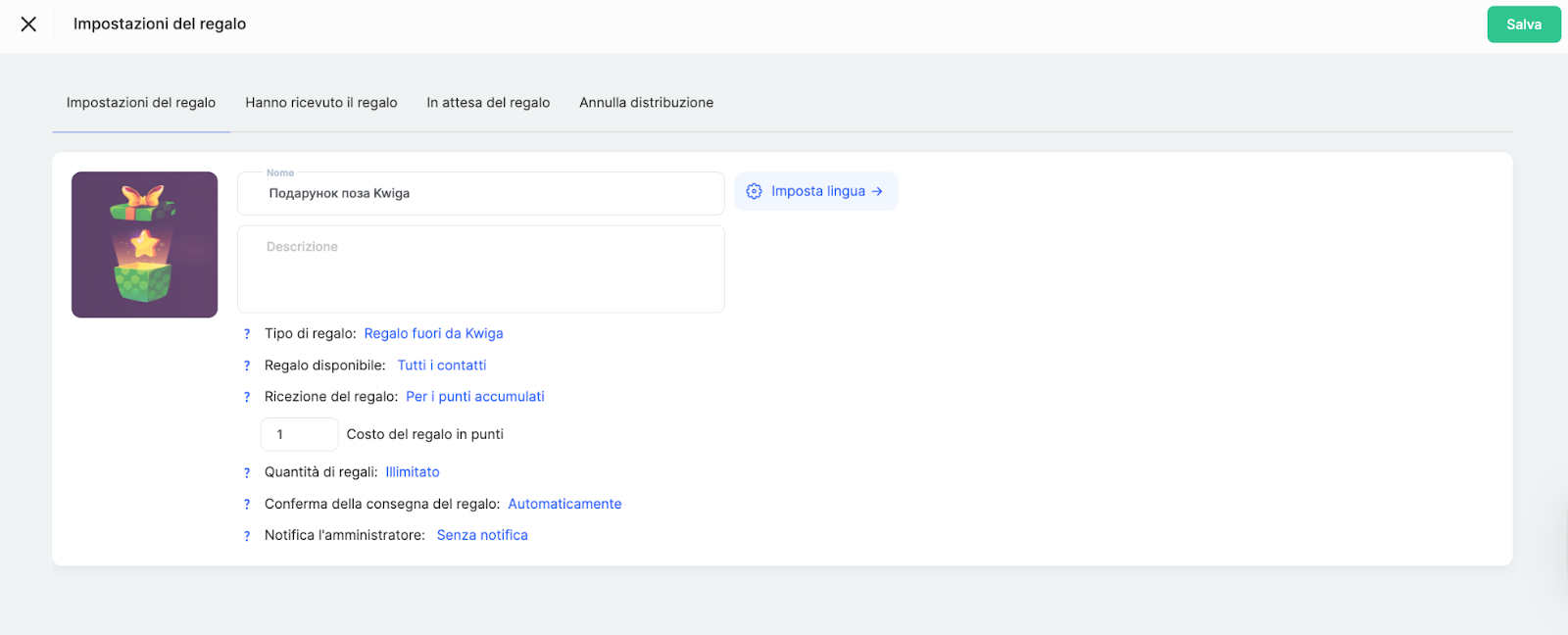This screenshot has height=635, width=1568.
Task: Click the help icon beside Ricezione del regalo
Action: (247, 397)
